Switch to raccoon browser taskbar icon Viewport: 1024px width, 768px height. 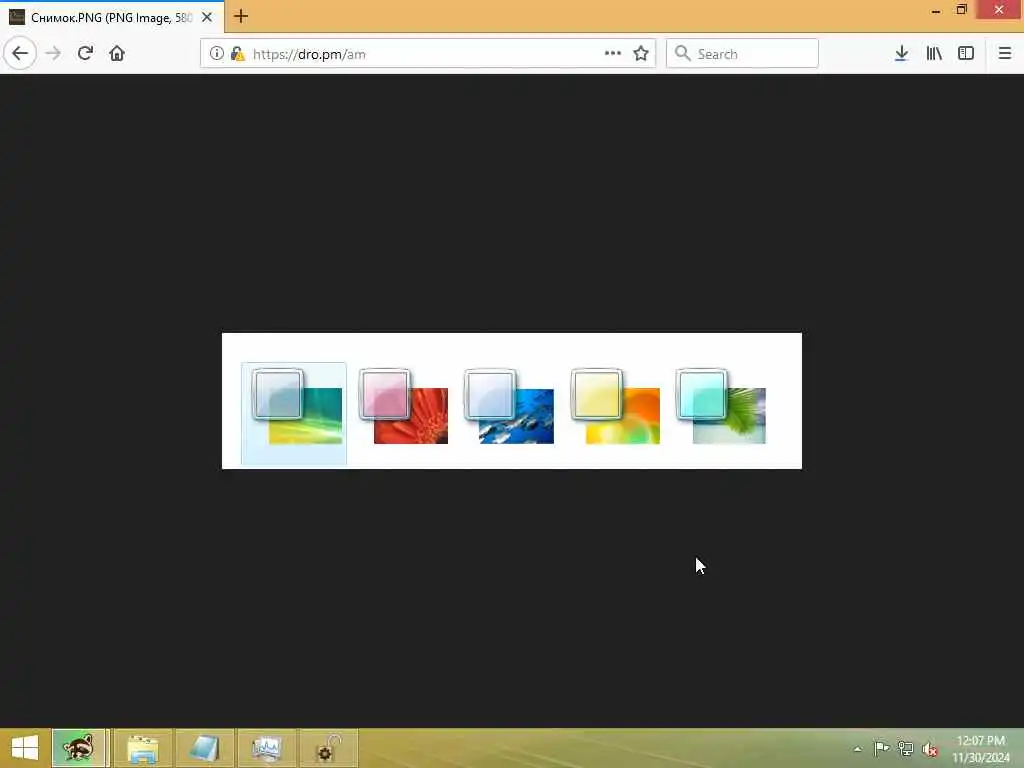[78, 748]
